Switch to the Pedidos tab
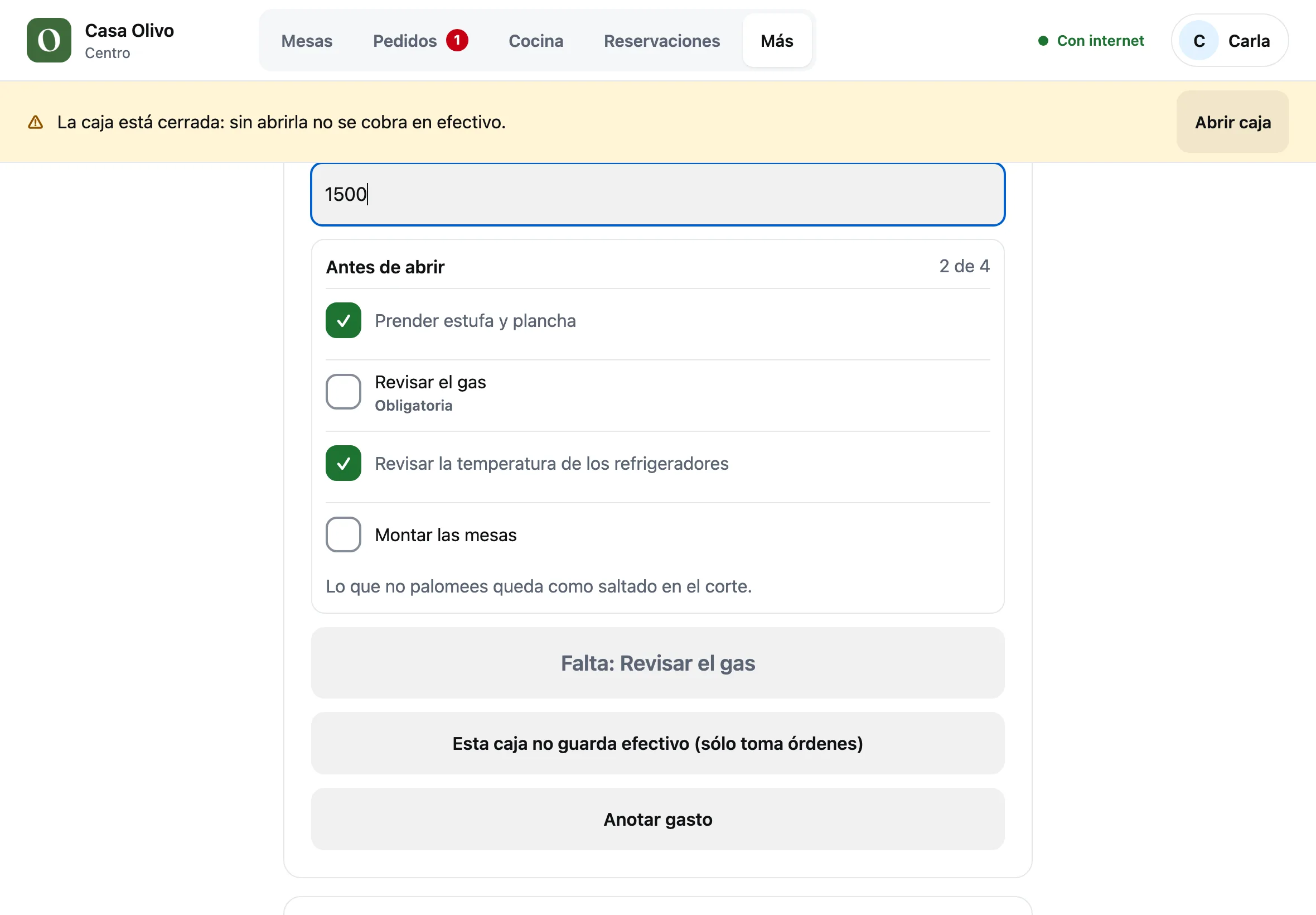Screen dimensions: 1316x915 click(420, 41)
